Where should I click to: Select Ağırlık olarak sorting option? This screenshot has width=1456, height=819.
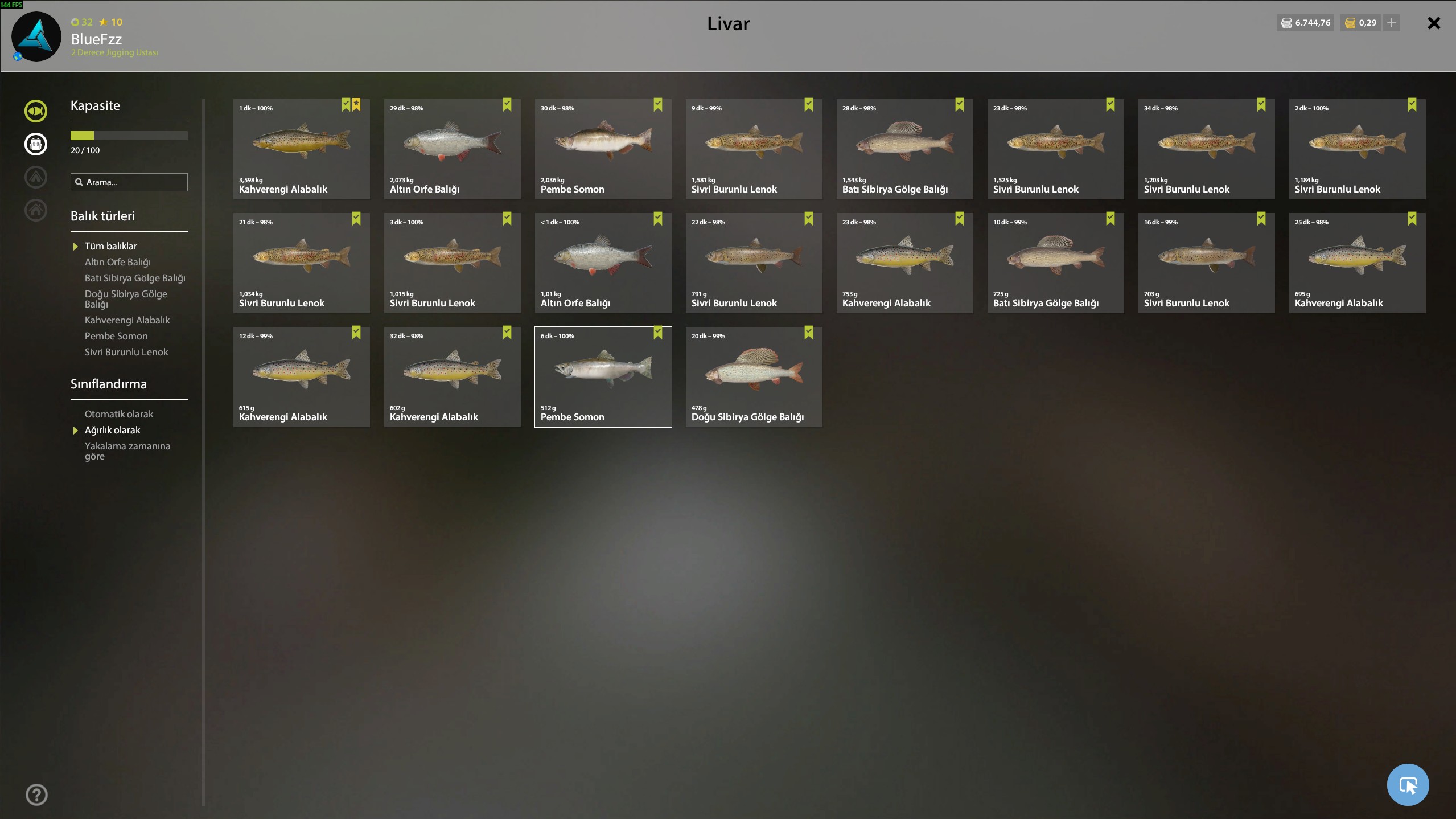(x=113, y=430)
